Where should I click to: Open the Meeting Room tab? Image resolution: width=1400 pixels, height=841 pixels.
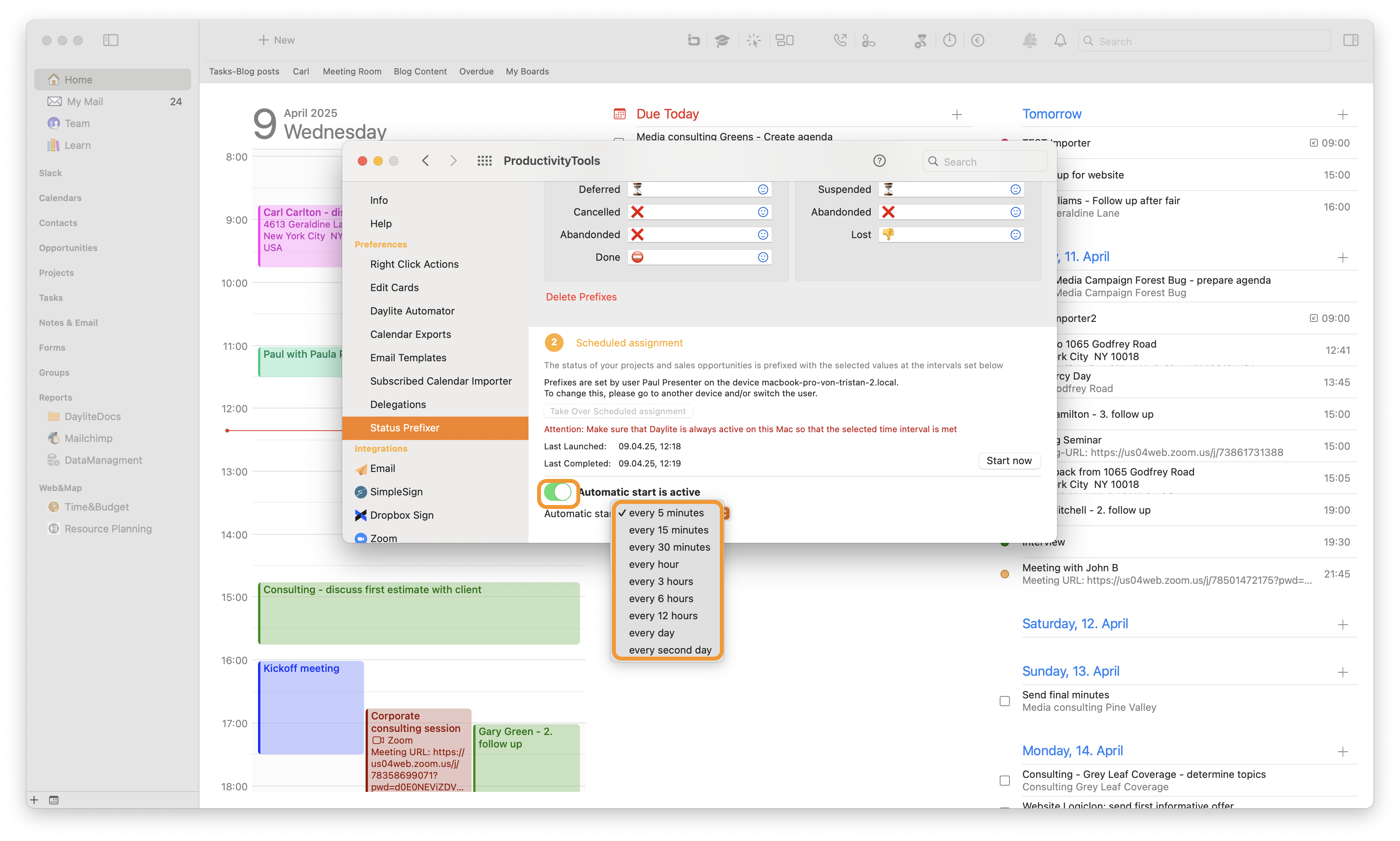(352, 71)
